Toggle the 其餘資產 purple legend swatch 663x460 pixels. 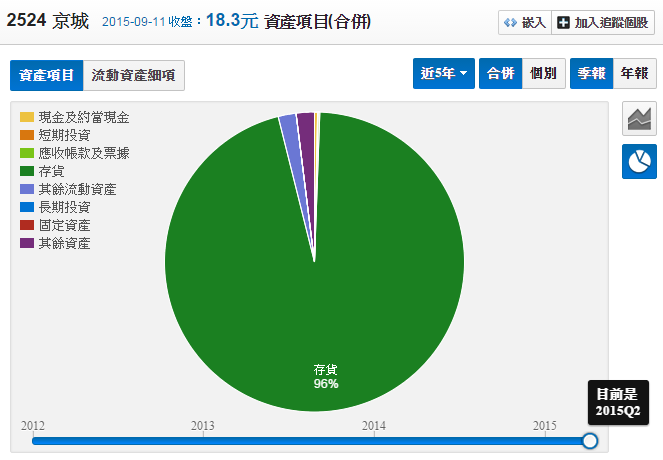[x=27, y=243]
